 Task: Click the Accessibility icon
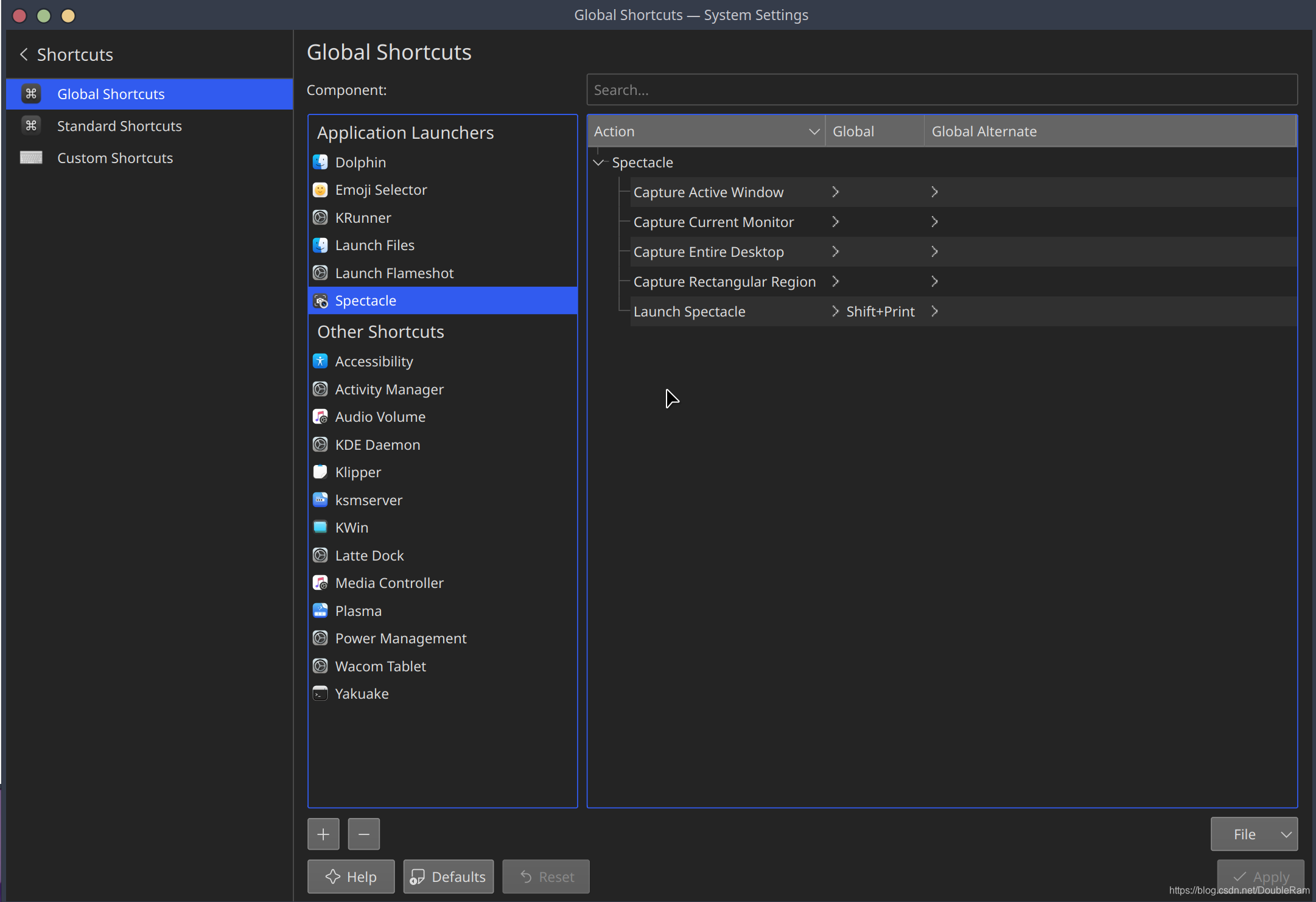(x=320, y=361)
